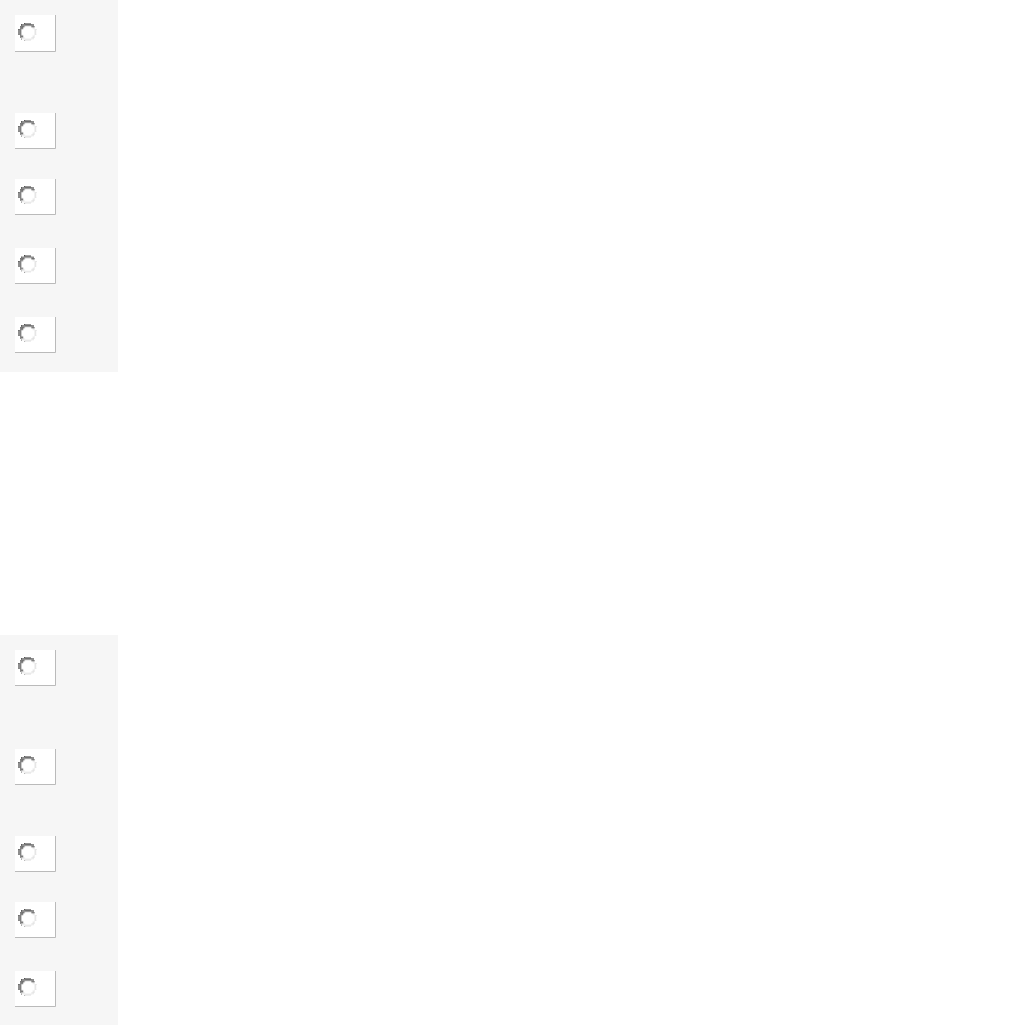The width and height of the screenshot is (1036, 1025).
Task: Click the loading spinner in the topmost thumbnail
Action: [x=28, y=32]
